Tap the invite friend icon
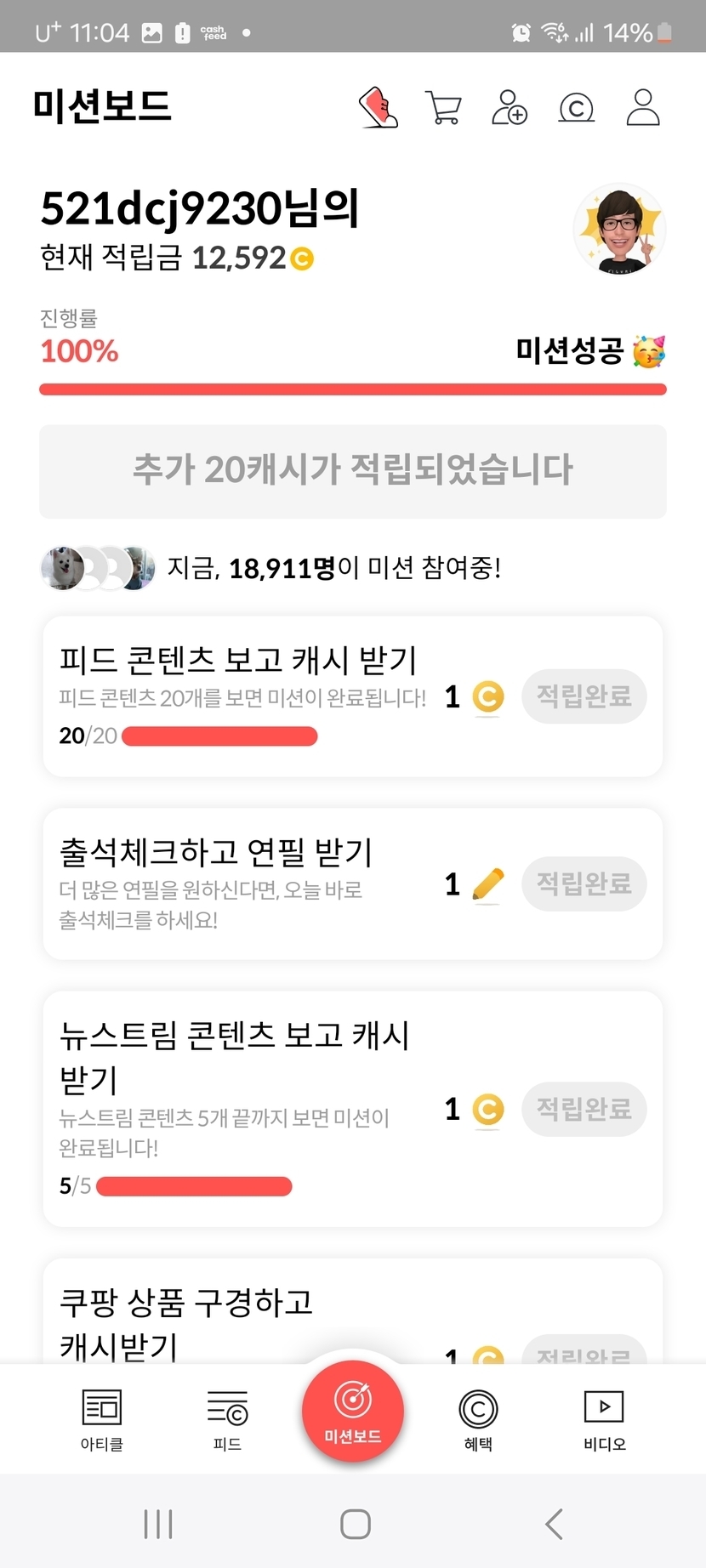This screenshot has width=706, height=1568. [x=510, y=108]
